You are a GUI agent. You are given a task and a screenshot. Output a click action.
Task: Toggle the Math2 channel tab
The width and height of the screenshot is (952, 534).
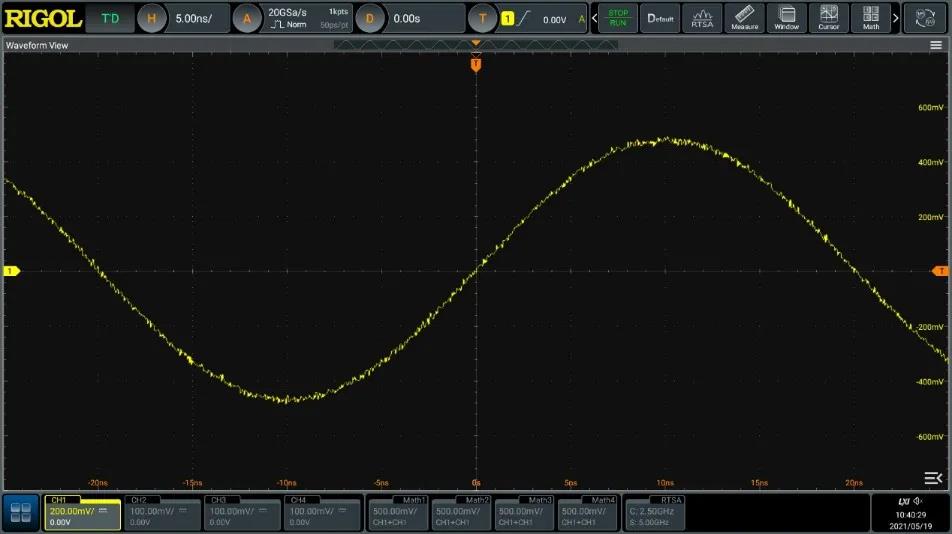[461, 513]
